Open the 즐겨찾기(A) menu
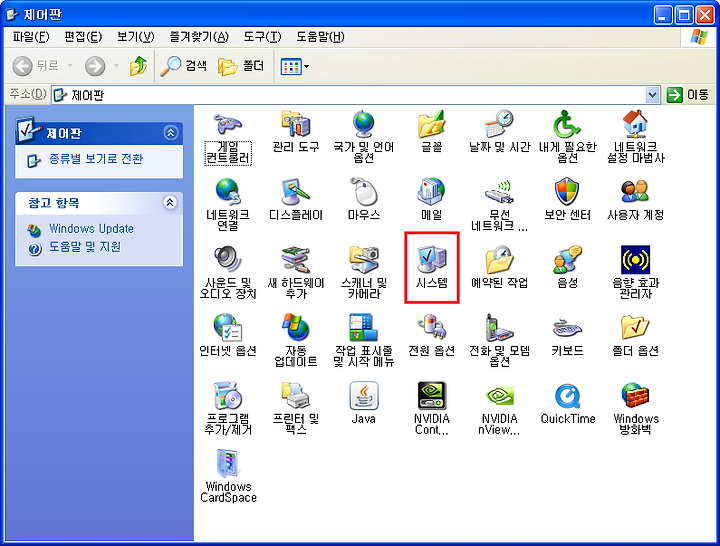Screen dimensions: 720x546 [x=199, y=37]
